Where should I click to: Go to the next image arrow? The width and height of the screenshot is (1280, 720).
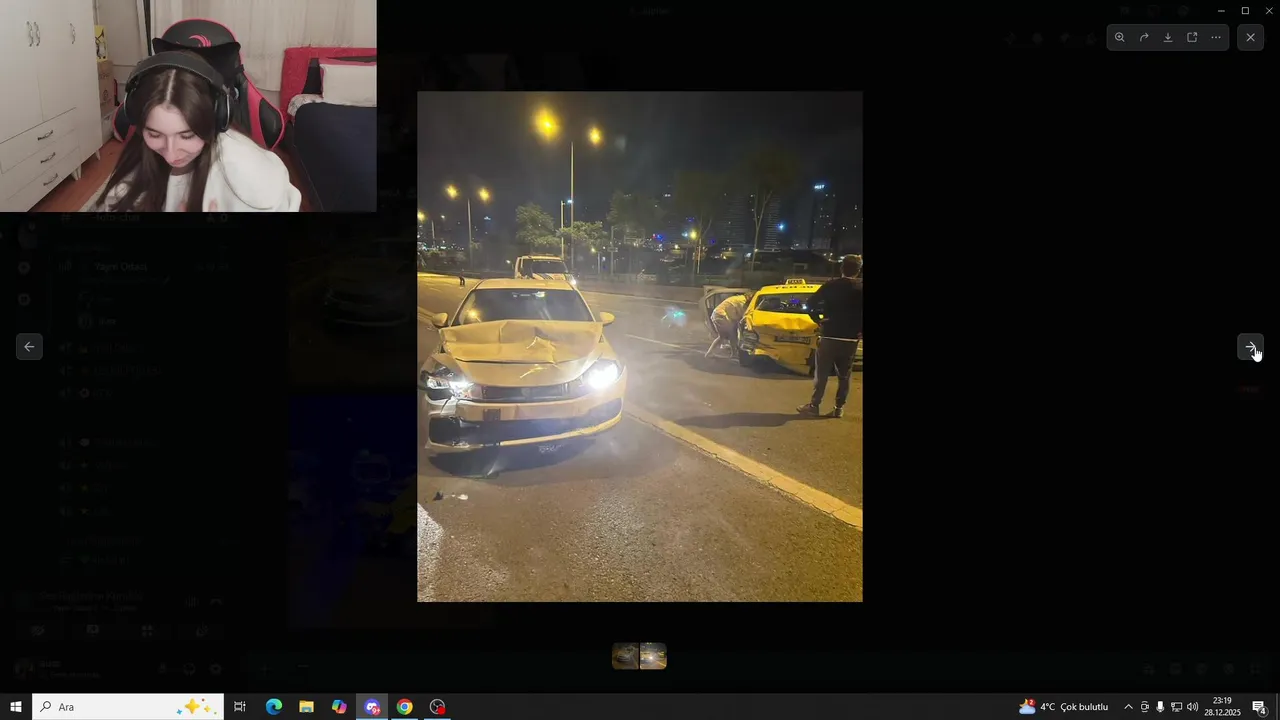click(x=1250, y=347)
